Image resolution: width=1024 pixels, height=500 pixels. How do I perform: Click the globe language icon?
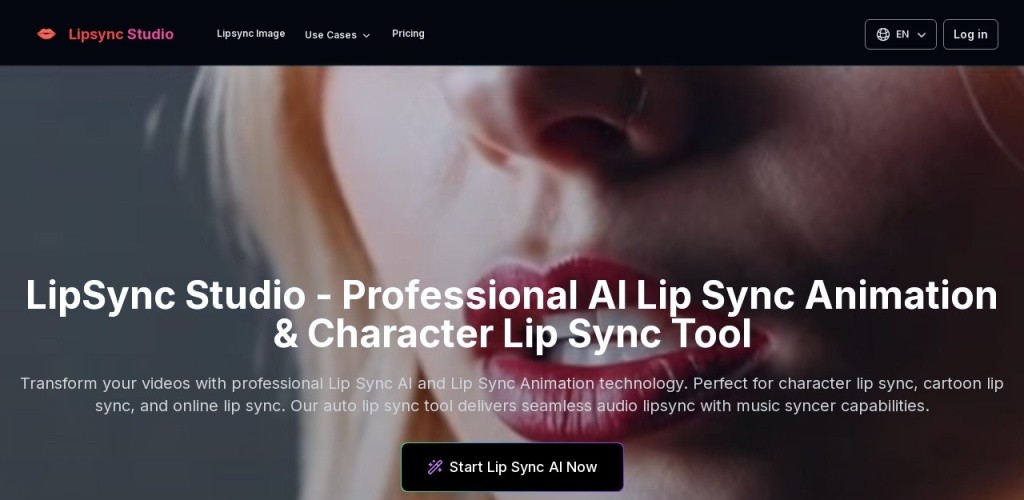pos(883,35)
